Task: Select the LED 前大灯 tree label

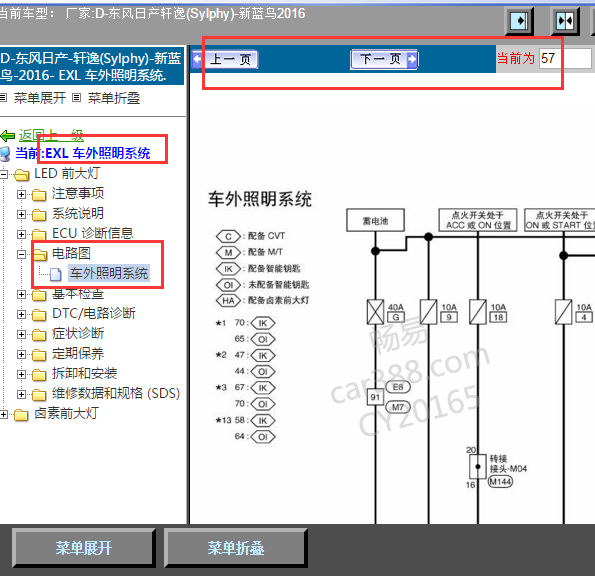Action: pos(67,173)
